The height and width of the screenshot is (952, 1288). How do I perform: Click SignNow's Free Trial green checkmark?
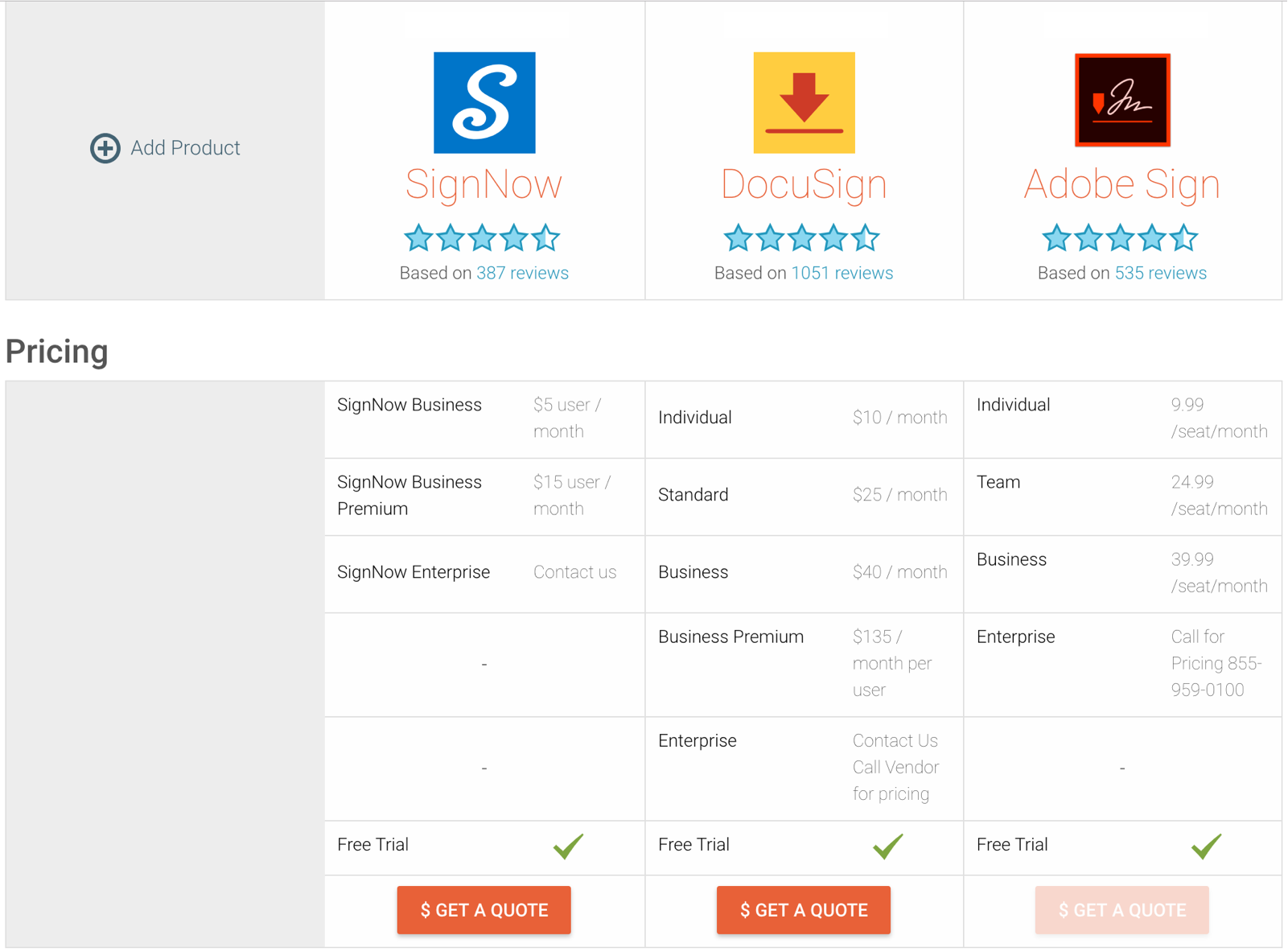tap(568, 846)
